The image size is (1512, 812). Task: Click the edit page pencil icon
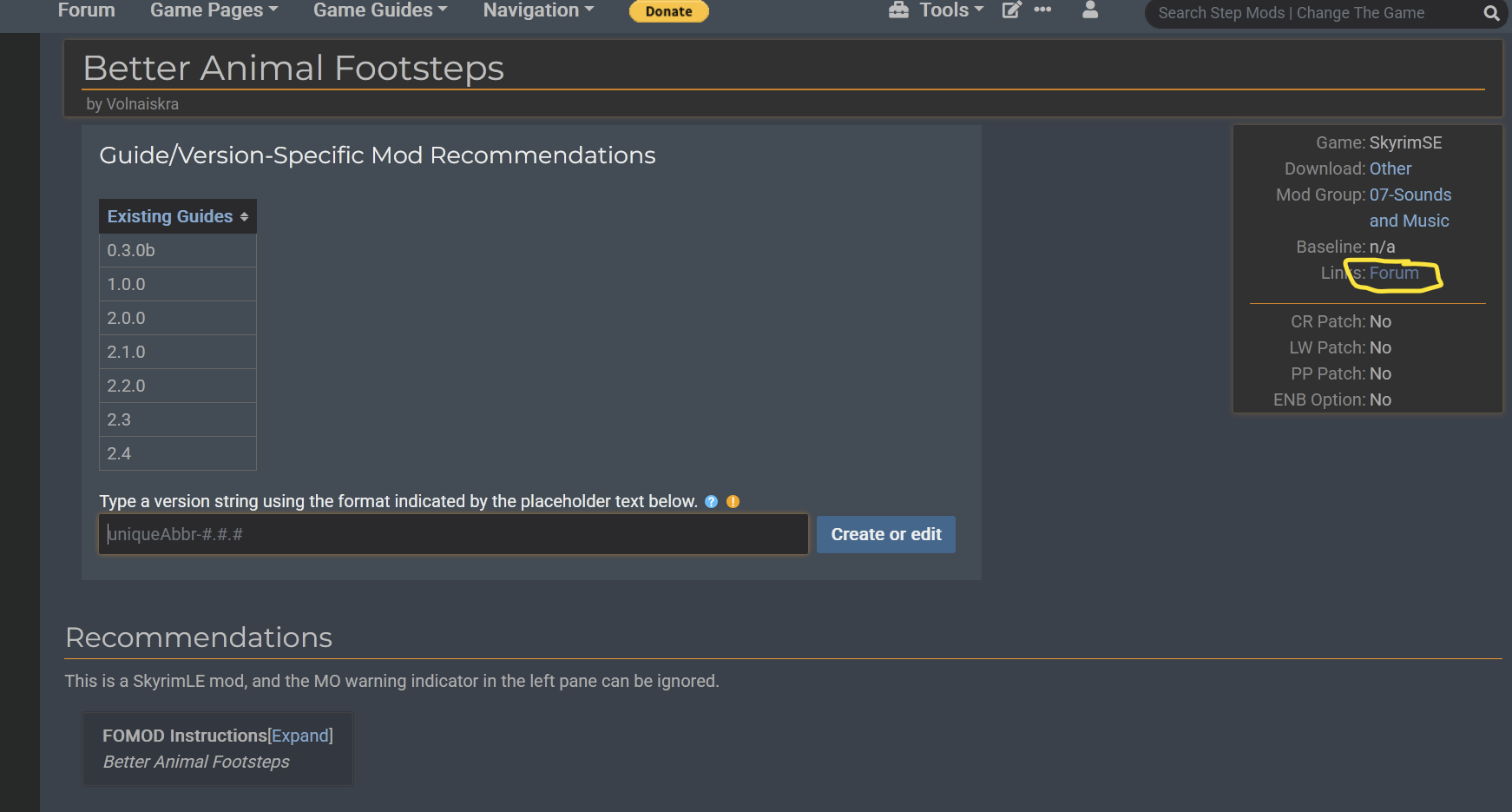tap(1011, 10)
